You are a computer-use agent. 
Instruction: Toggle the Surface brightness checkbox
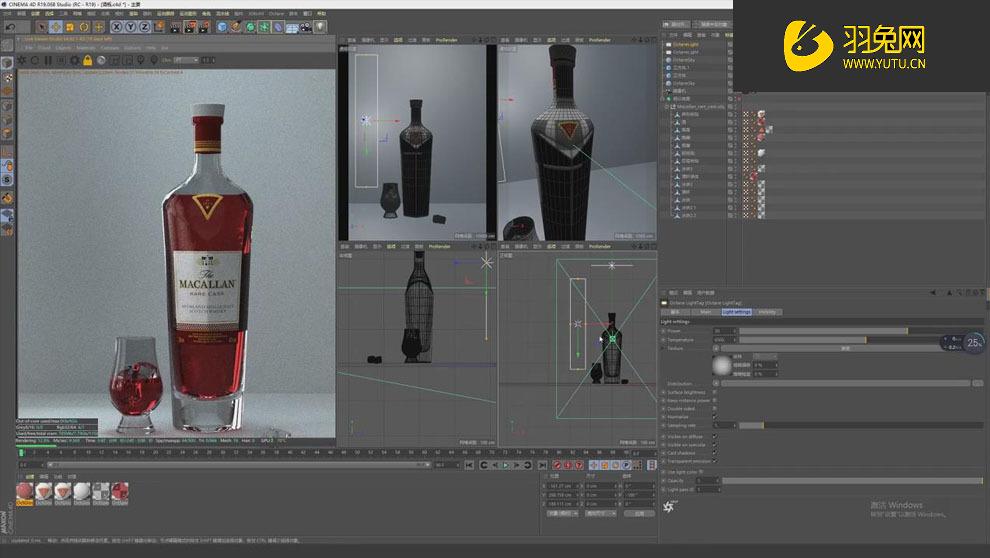(x=714, y=392)
